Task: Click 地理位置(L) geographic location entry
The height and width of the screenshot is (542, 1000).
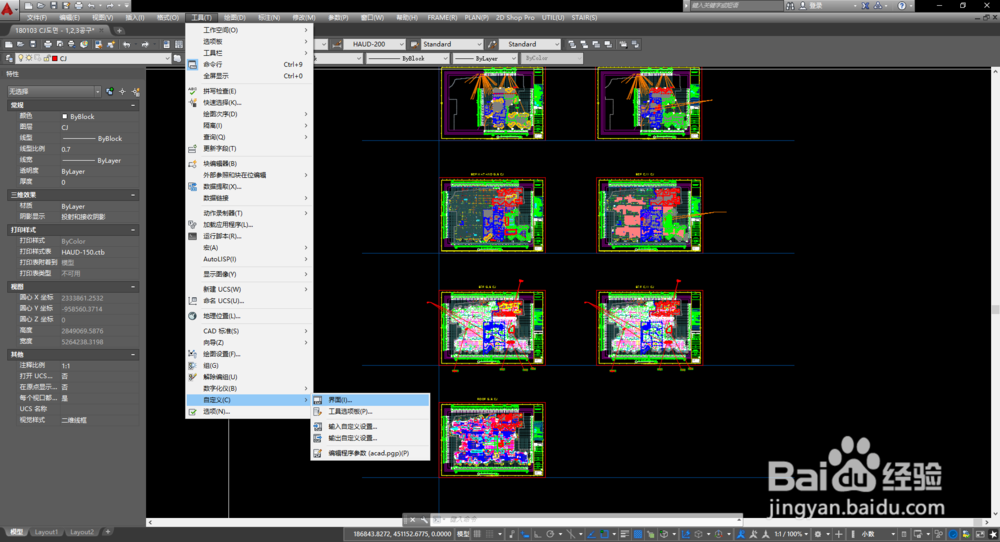Action: click(x=249, y=316)
